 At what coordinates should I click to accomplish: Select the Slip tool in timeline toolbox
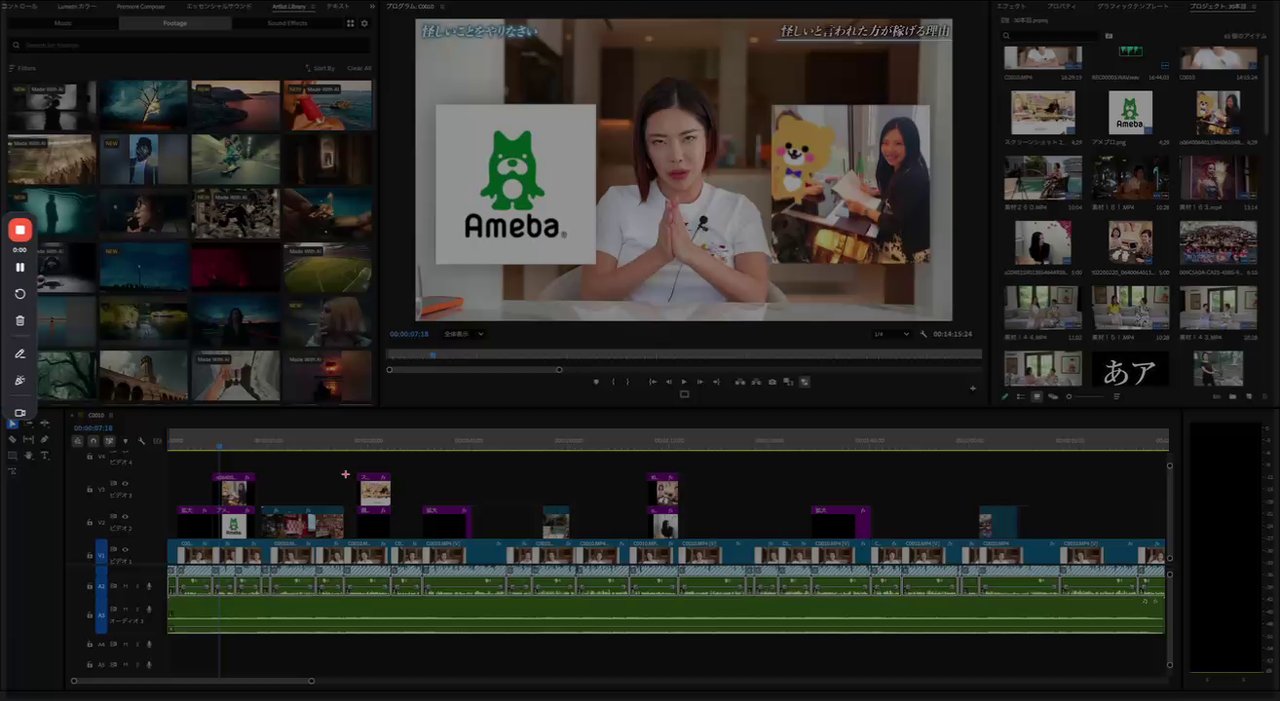(28, 439)
